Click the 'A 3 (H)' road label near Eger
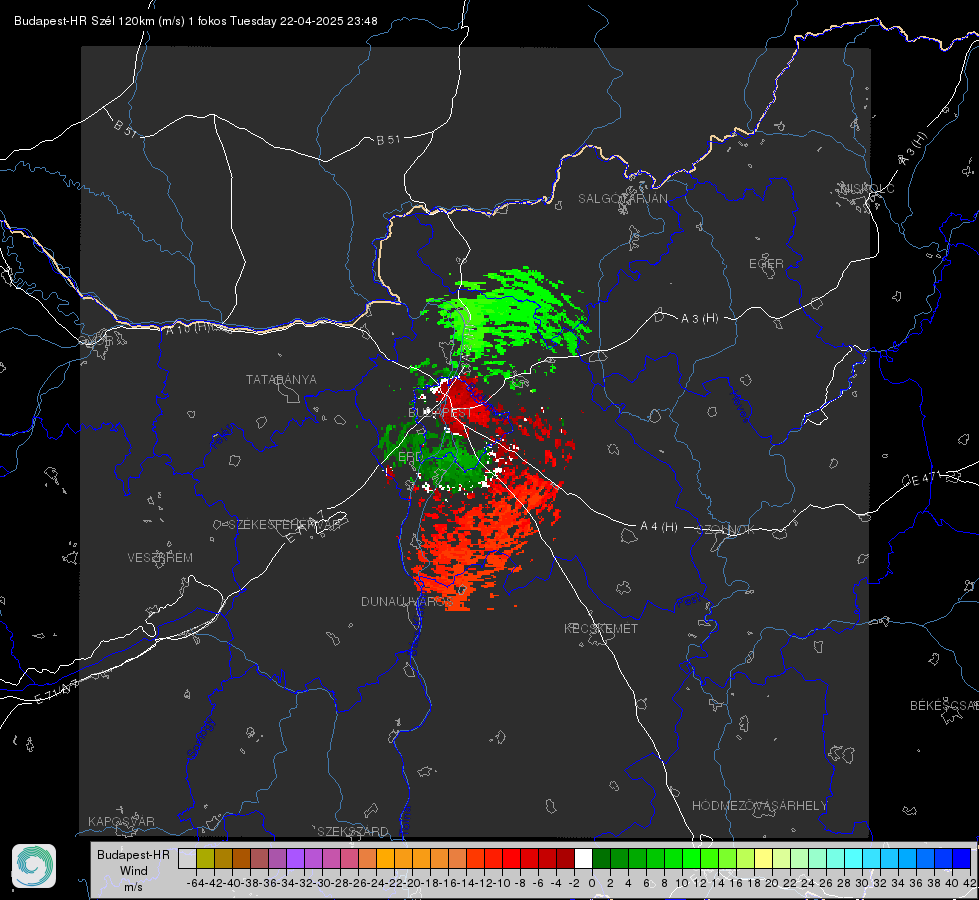 coord(699,319)
